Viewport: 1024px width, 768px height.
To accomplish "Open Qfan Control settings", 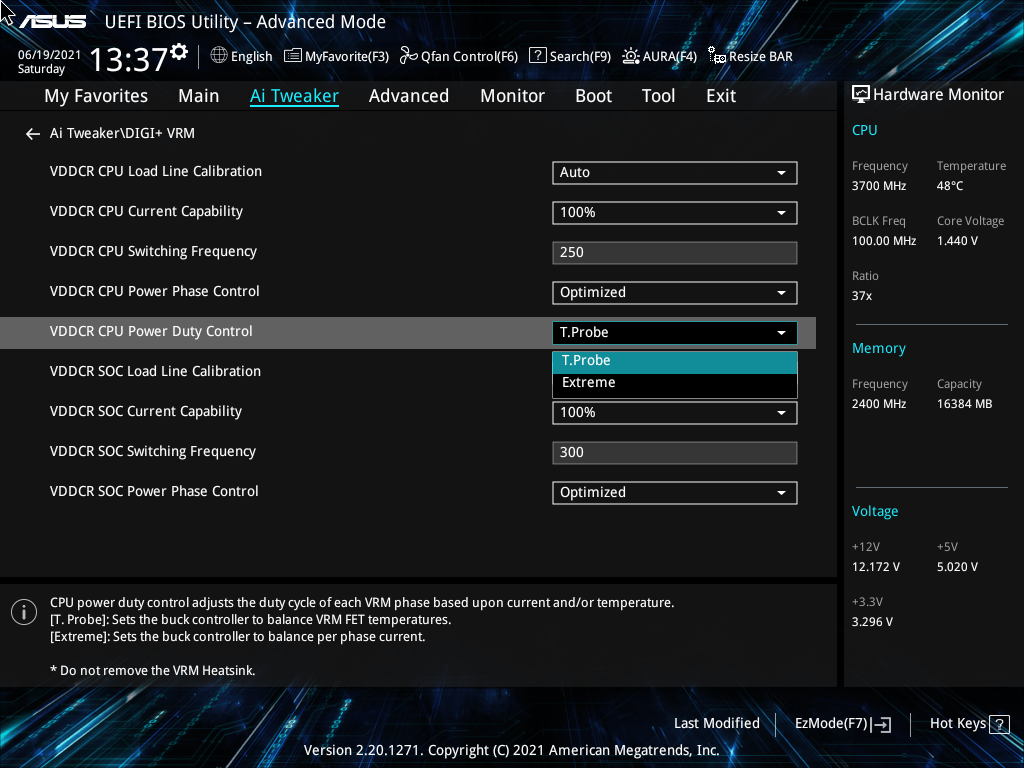I will pos(458,56).
